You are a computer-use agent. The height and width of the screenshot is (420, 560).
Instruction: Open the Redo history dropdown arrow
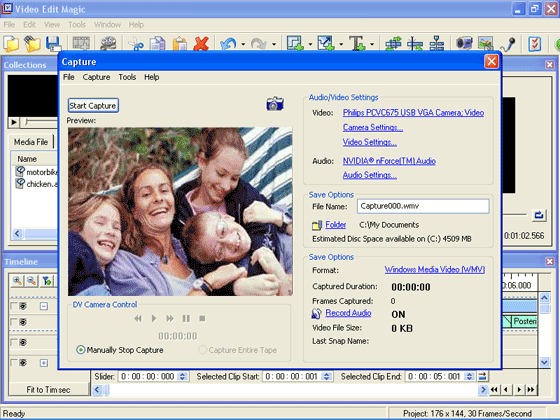(274, 44)
